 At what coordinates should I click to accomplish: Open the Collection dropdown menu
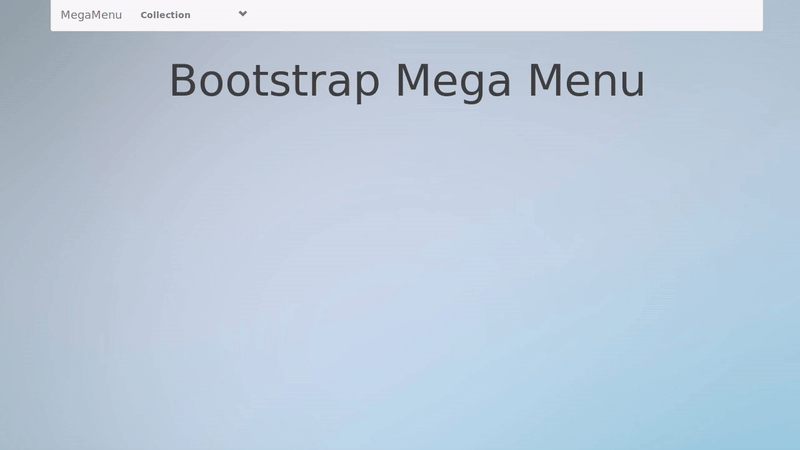tap(165, 15)
